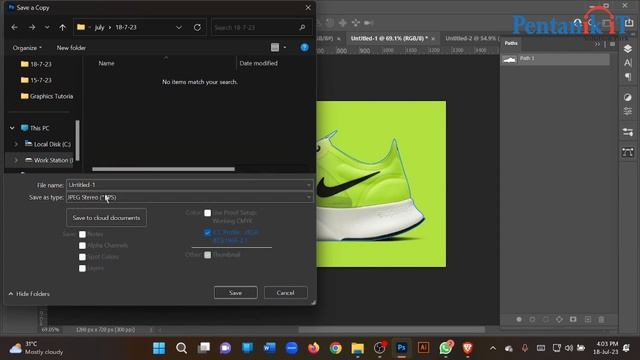Open the Layers panel icon in dock
Screen dimensions: 640x360
628,49
